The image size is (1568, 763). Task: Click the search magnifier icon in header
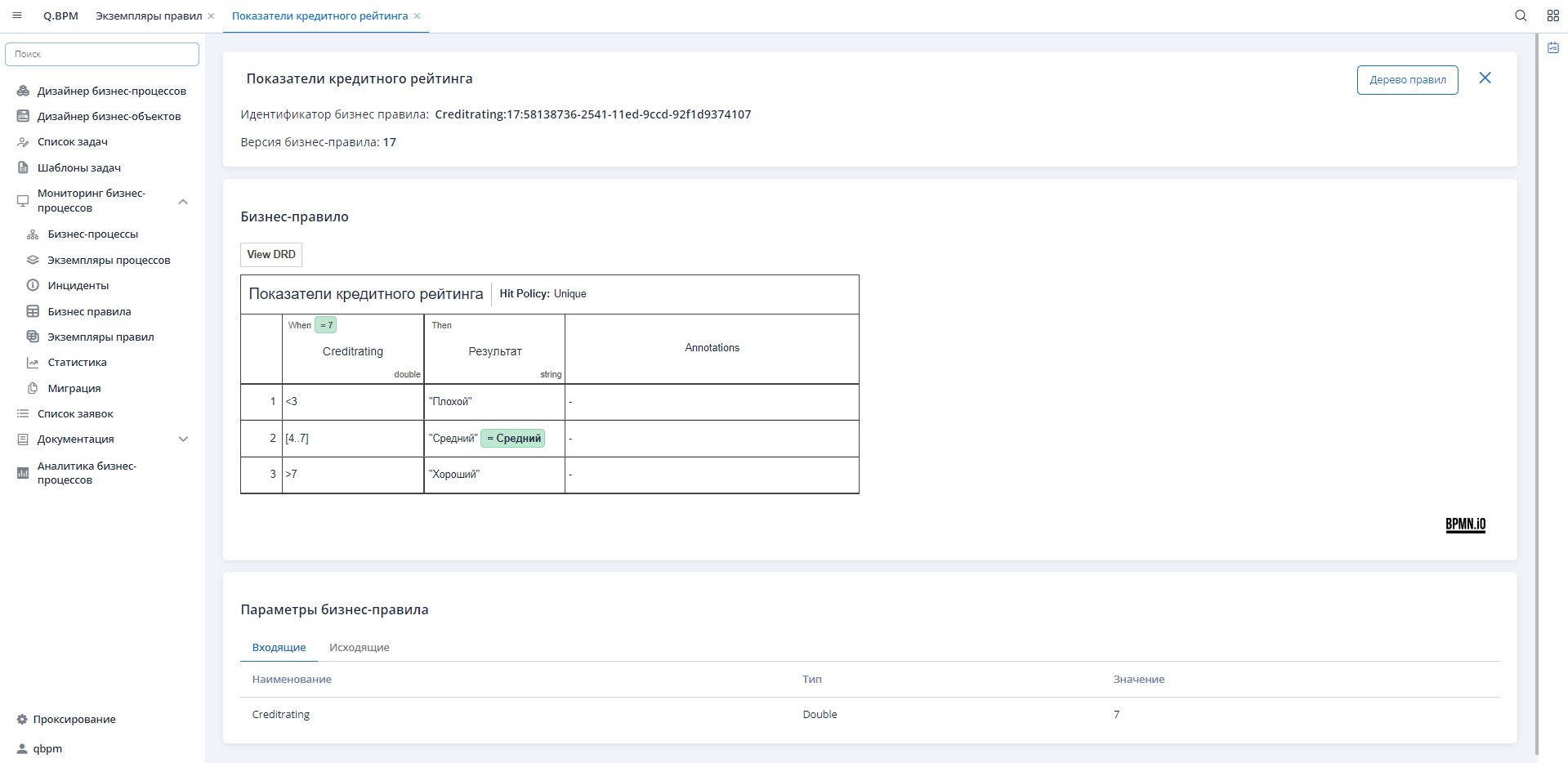tap(1521, 16)
